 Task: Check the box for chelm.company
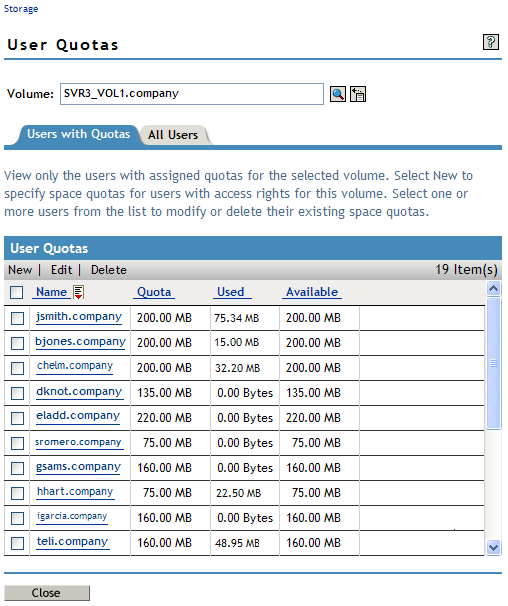tap(17, 368)
